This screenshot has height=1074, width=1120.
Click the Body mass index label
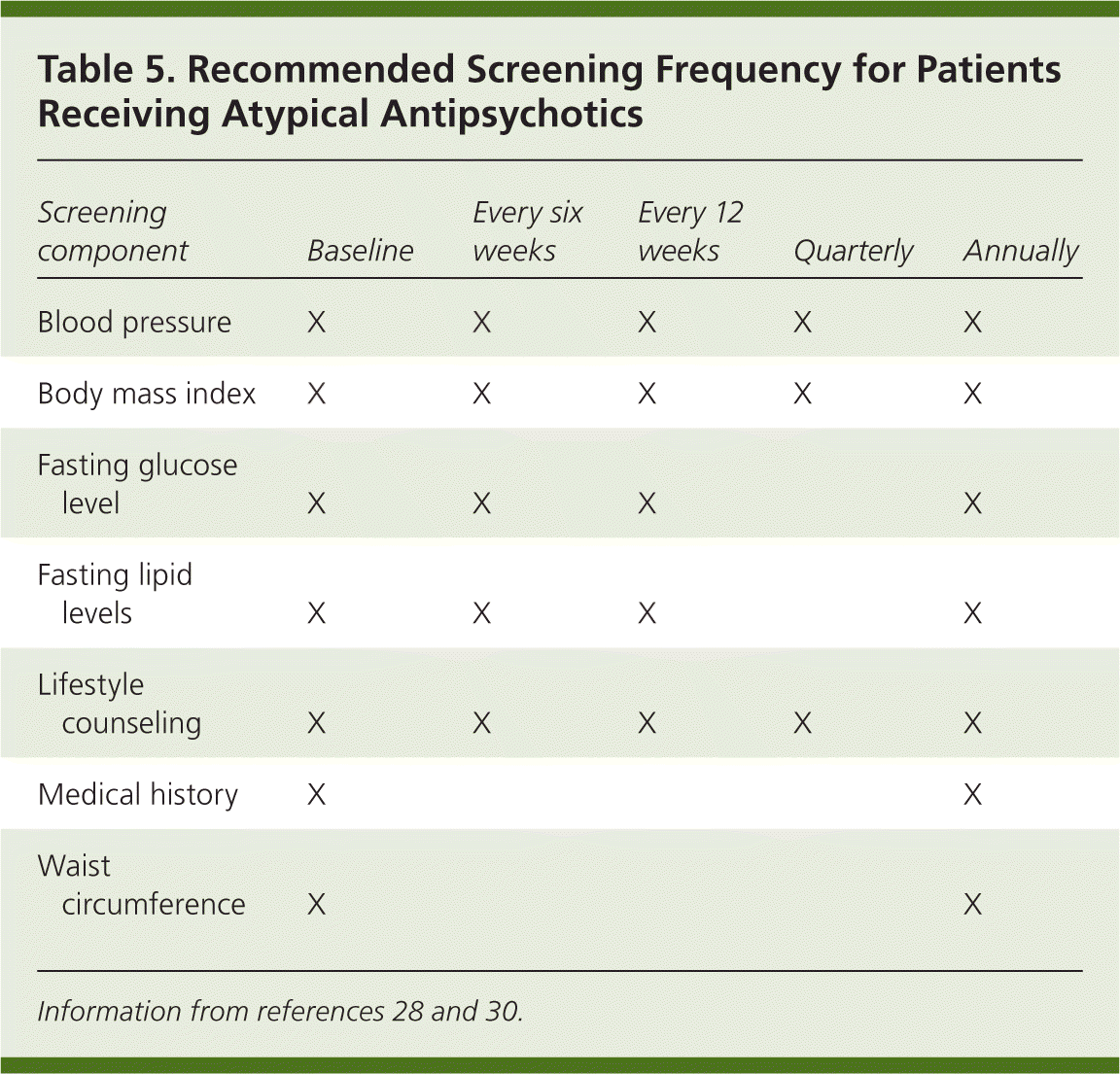[146, 394]
